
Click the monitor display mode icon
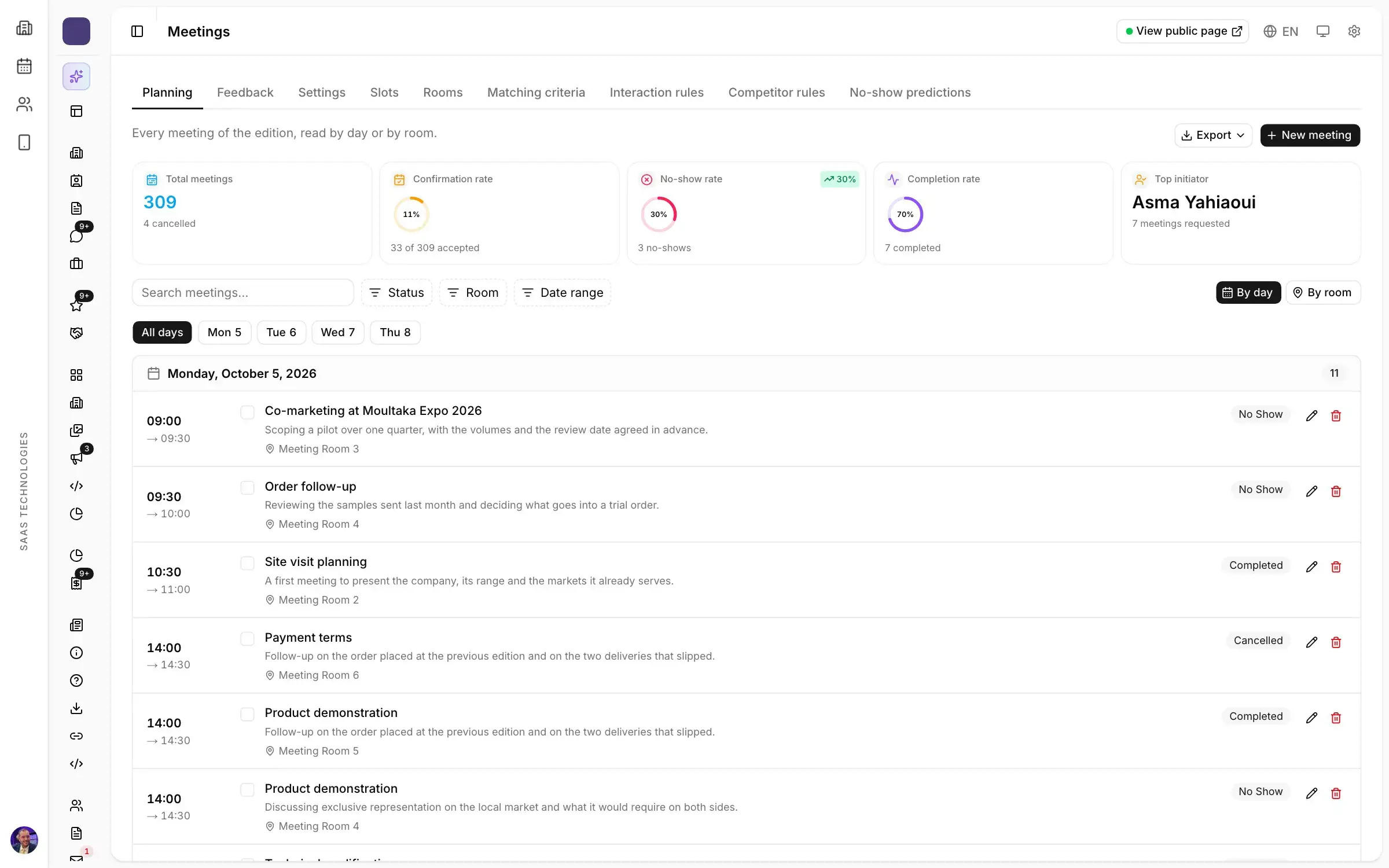pyautogui.click(x=1322, y=31)
